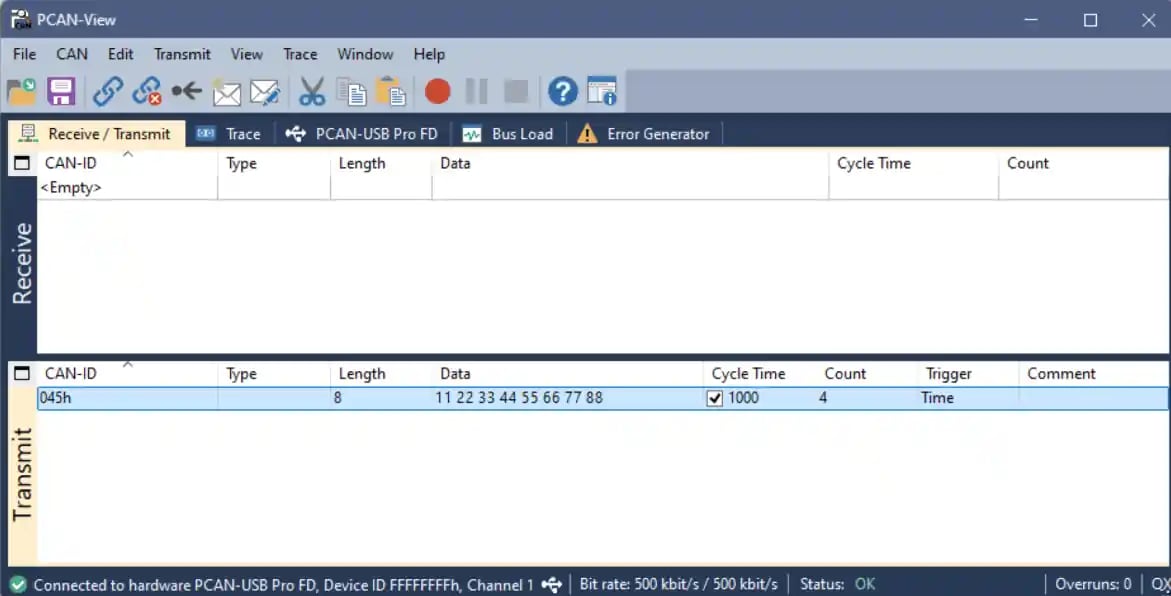Click the Paste clipboard icon
Image resolution: width=1171 pixels, height=596 pixels.
point(391,92)
